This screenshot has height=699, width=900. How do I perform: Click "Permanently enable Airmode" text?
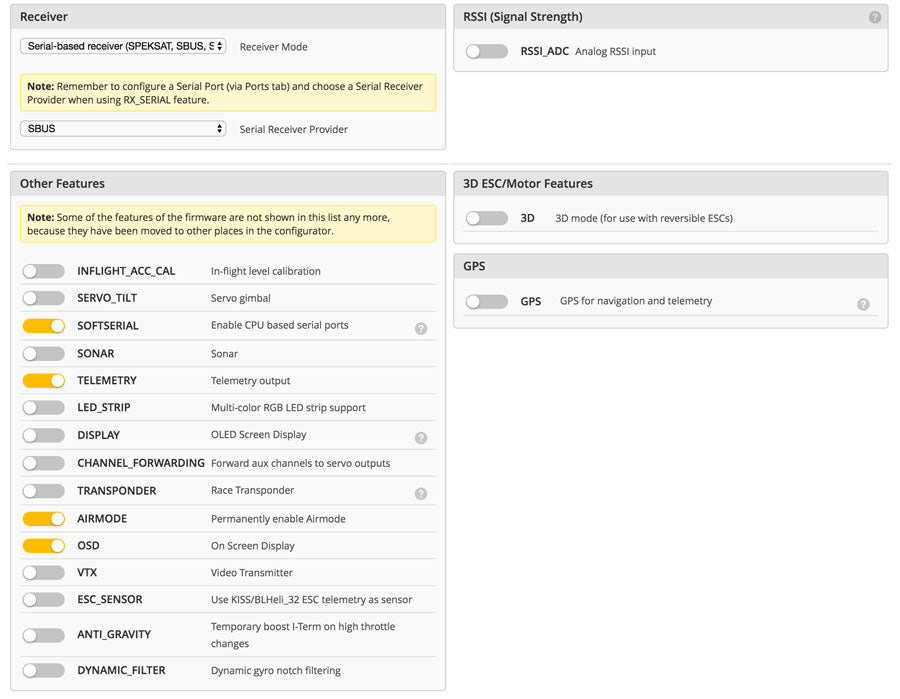[278, 519]
